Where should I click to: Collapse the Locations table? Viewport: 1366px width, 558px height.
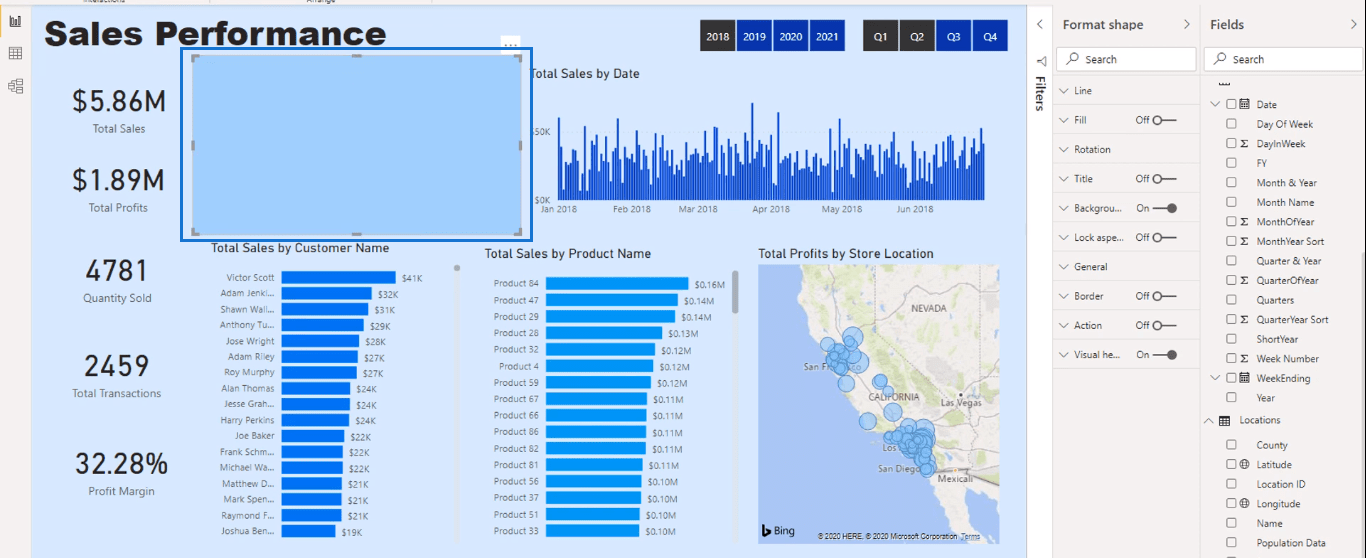coord(1210,421)
